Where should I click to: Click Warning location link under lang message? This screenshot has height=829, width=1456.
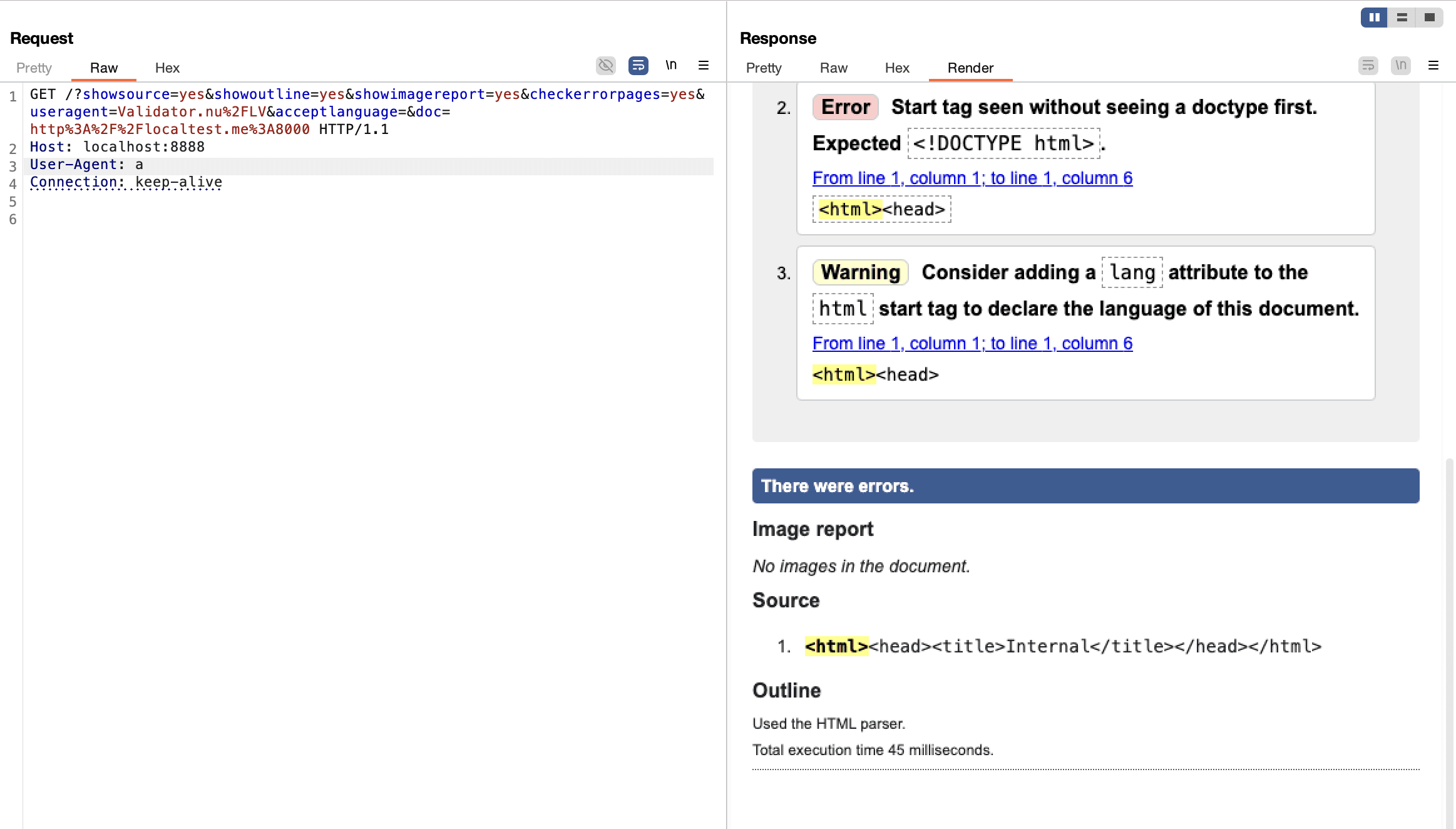tap(972, 344)
